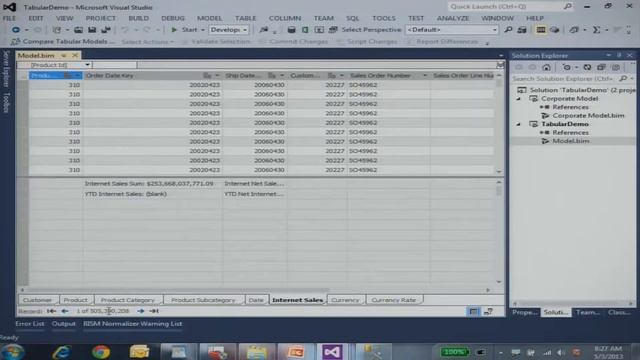Image resolution: width=640 pixels, height=360 pixels.
Task: Click the Solution Explorer search magnifier icon
Action: pos(623,78)
